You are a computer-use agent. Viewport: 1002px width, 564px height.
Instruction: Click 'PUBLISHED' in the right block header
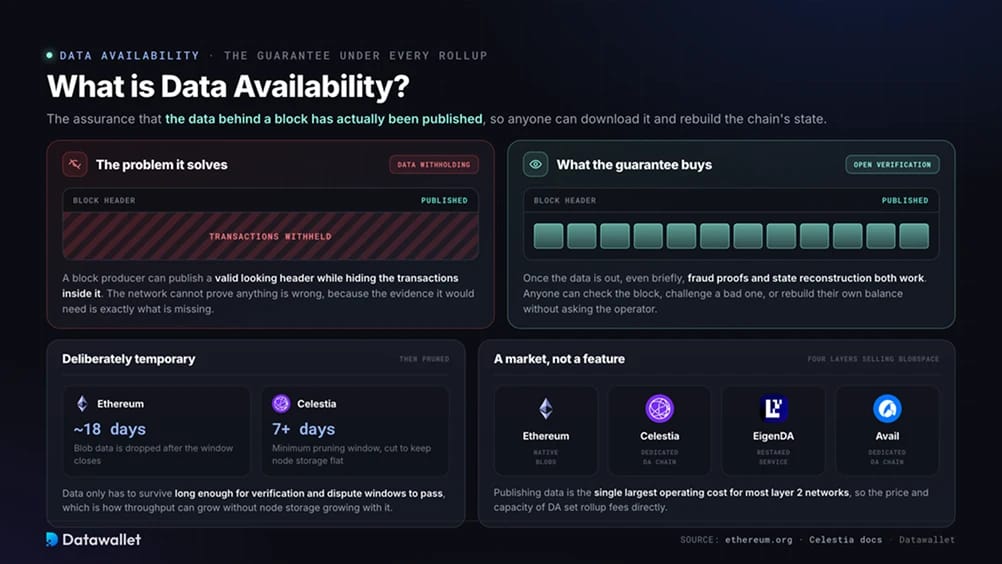[905, 201]
